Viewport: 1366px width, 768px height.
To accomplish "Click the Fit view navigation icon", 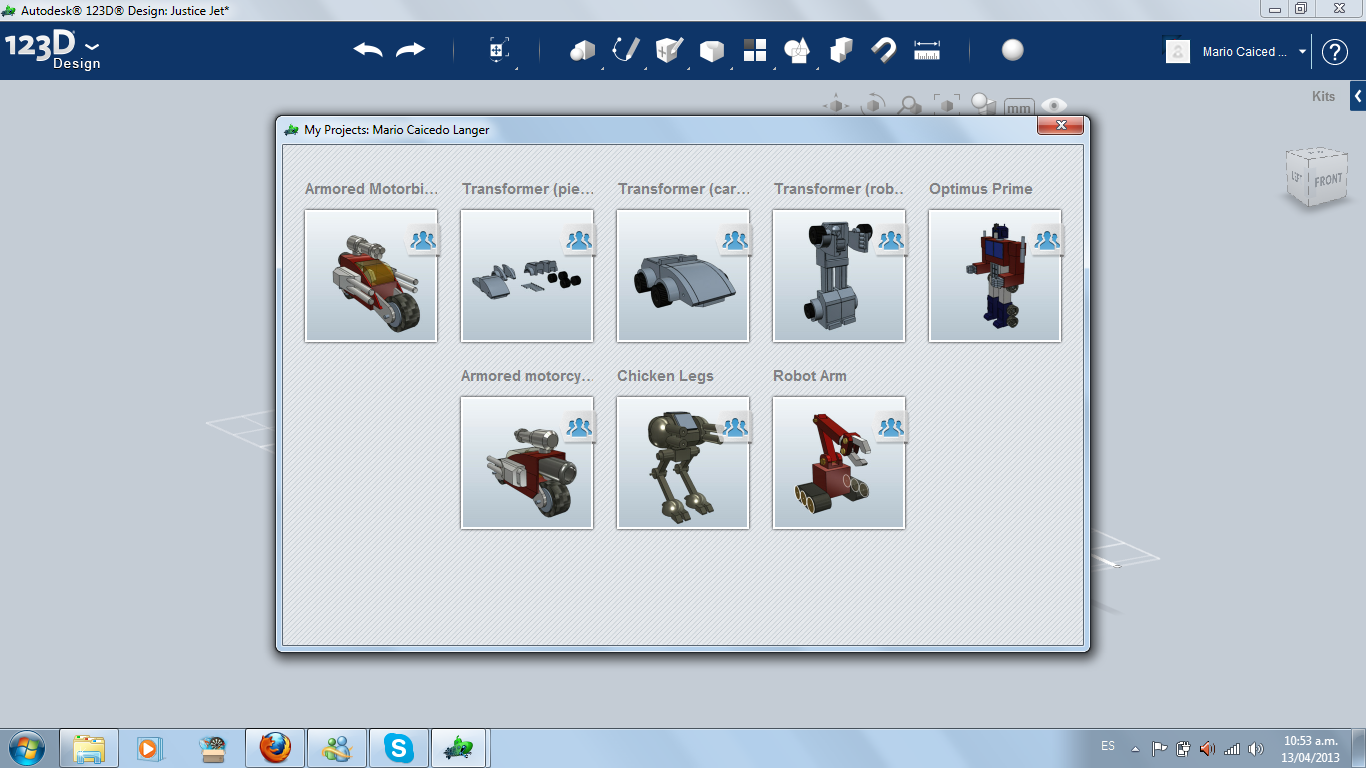I will (946, 105).
